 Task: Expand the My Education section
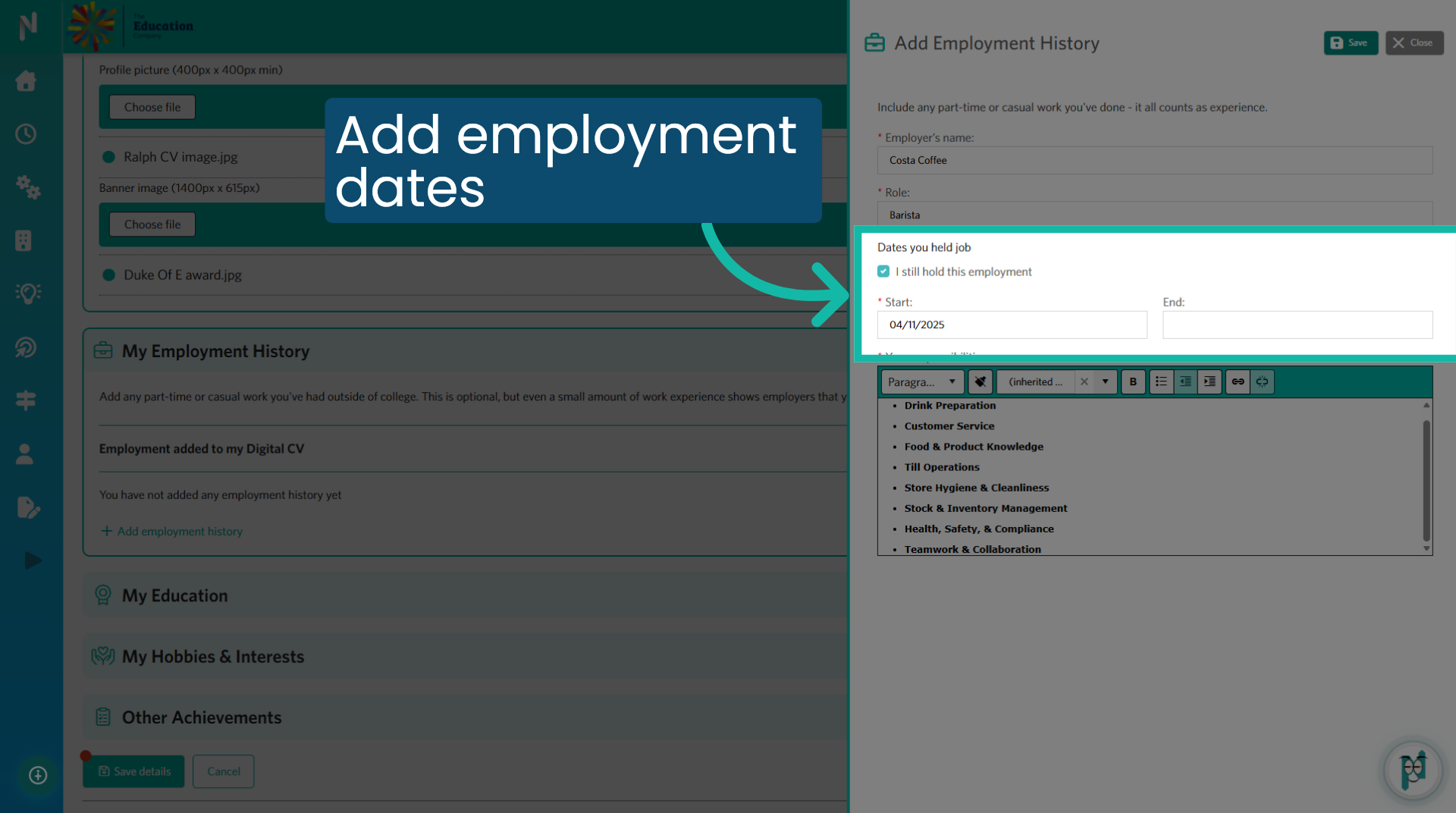tap(465, 595)
